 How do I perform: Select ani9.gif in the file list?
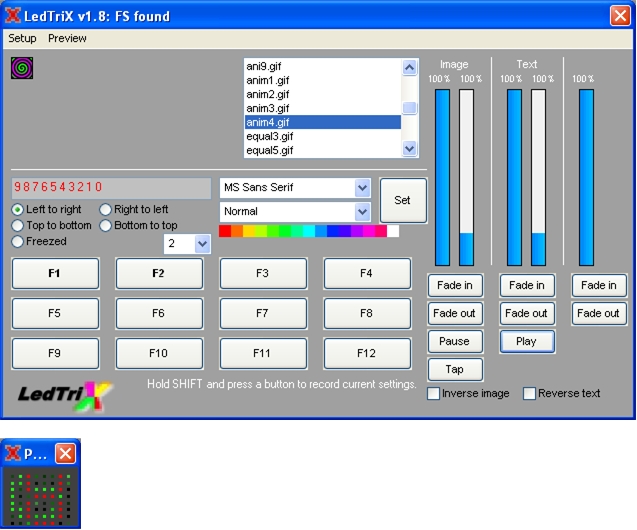[x=323, y=66]
